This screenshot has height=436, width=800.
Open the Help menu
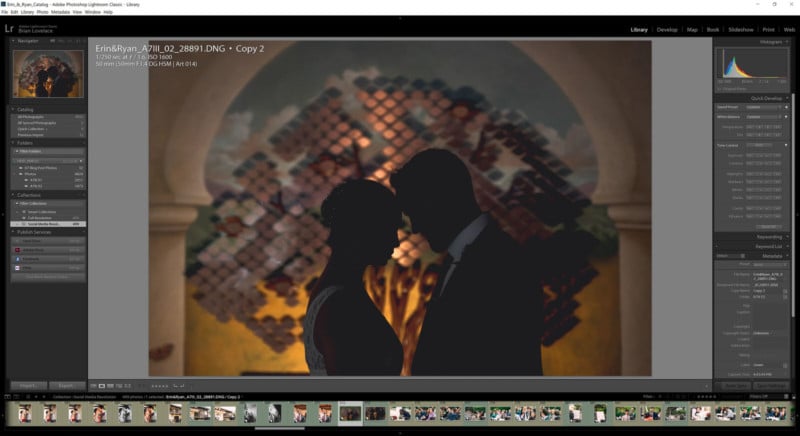pos(108,12)
